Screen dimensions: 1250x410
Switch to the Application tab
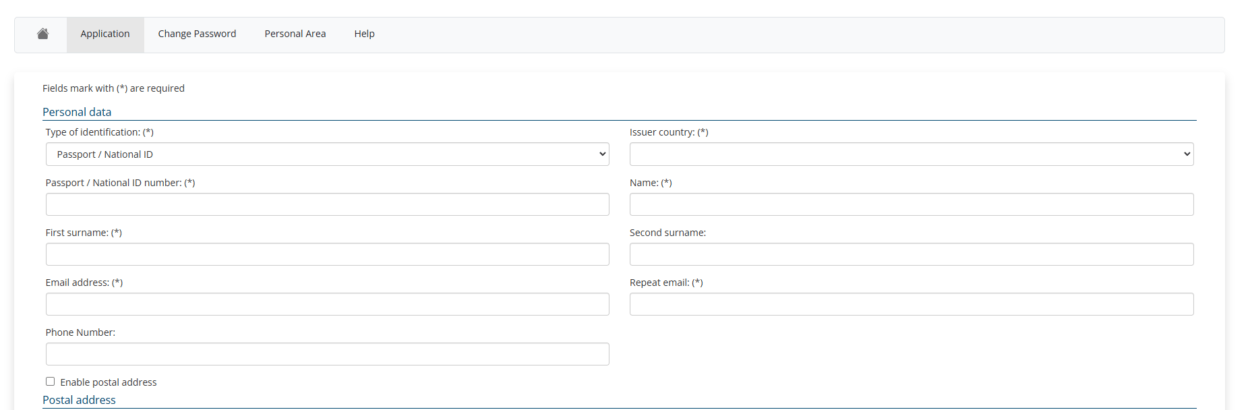coord(105,34)
